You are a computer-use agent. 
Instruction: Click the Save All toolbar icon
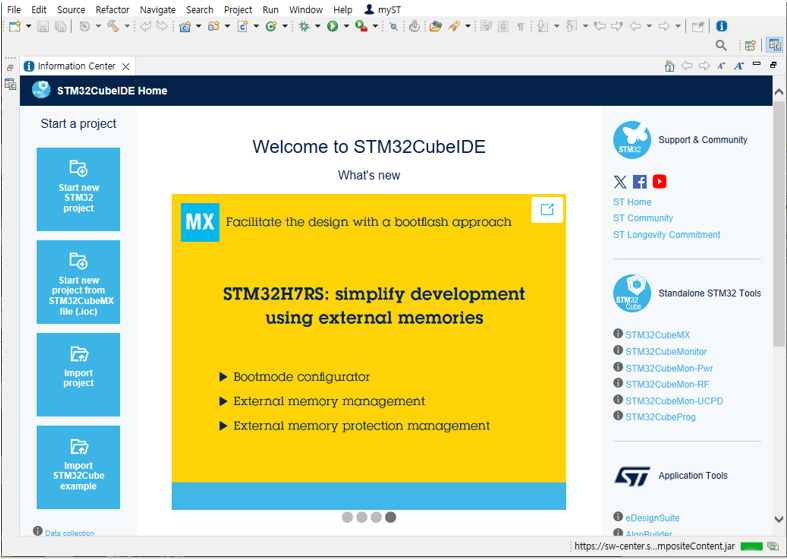coord(61,26)
